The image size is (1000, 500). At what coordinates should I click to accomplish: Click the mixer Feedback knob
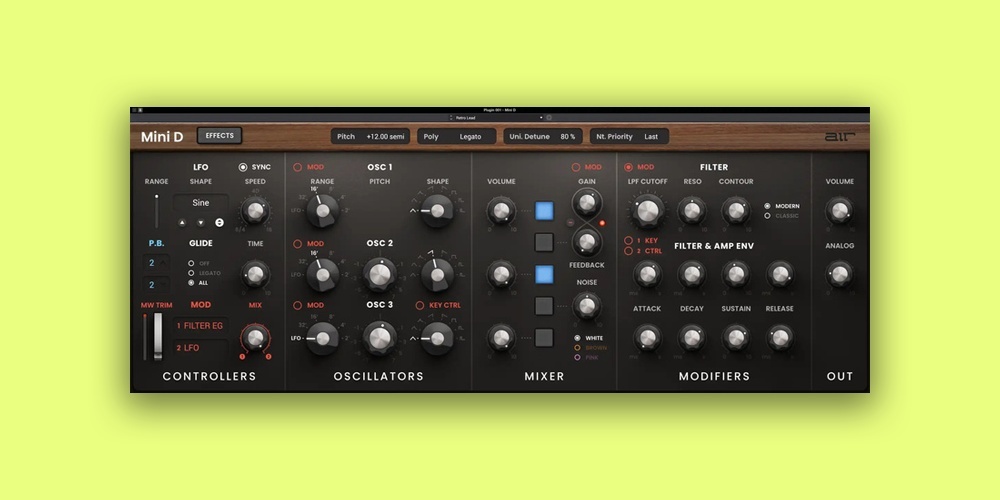coord(587,242)
